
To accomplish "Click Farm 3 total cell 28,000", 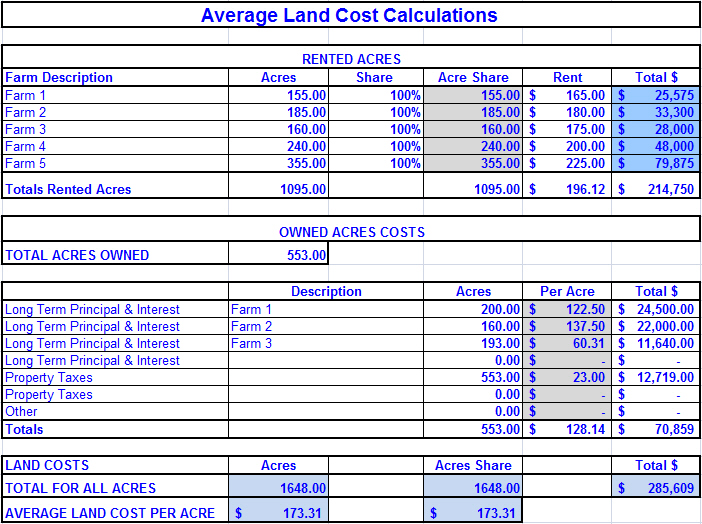I will [x=655, y=129].
